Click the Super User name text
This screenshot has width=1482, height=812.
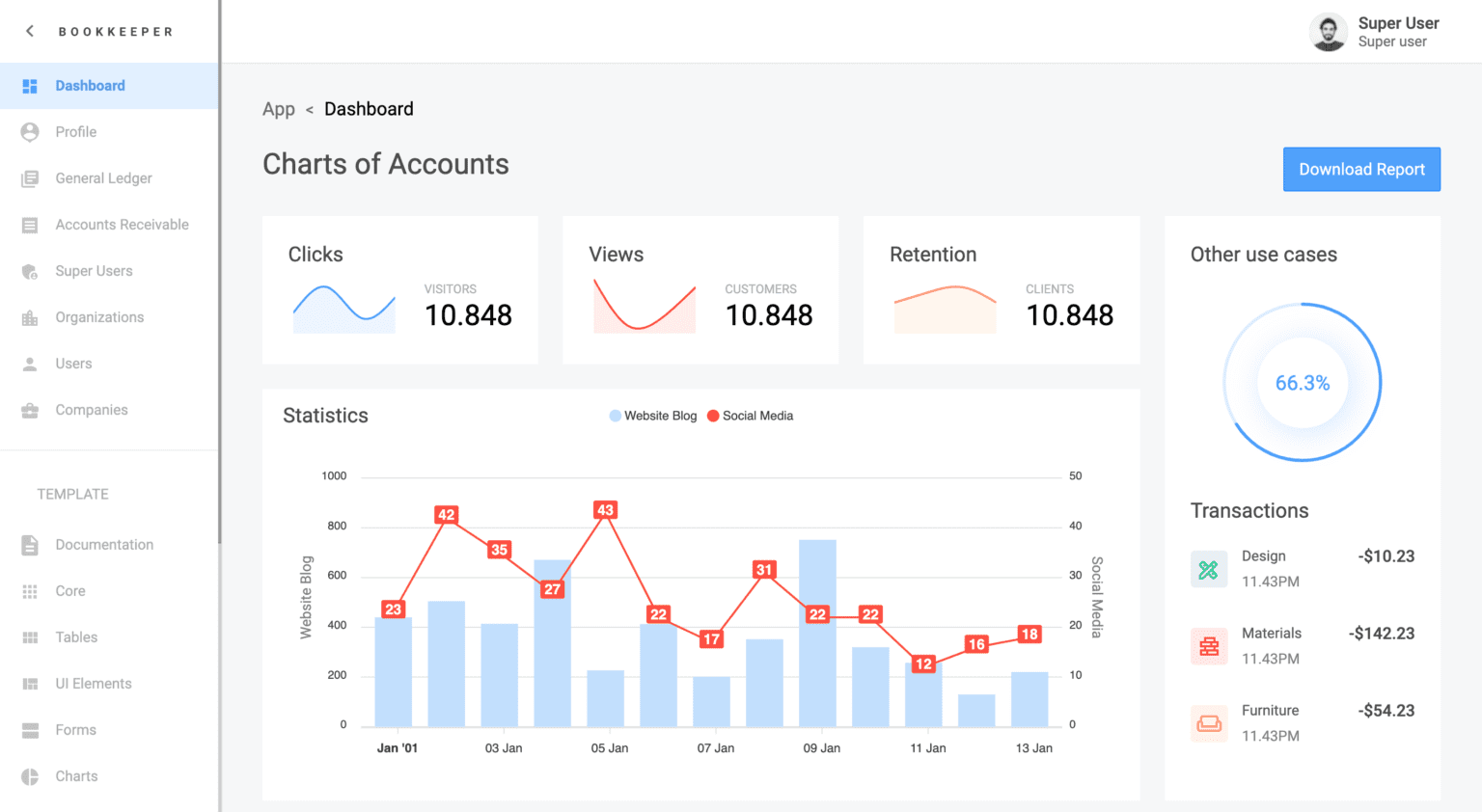[1398, 23]
